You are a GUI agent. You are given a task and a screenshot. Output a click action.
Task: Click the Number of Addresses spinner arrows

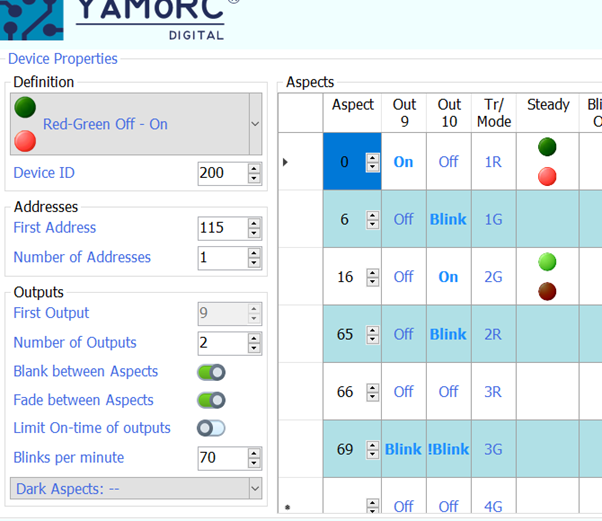click(254, 257)
